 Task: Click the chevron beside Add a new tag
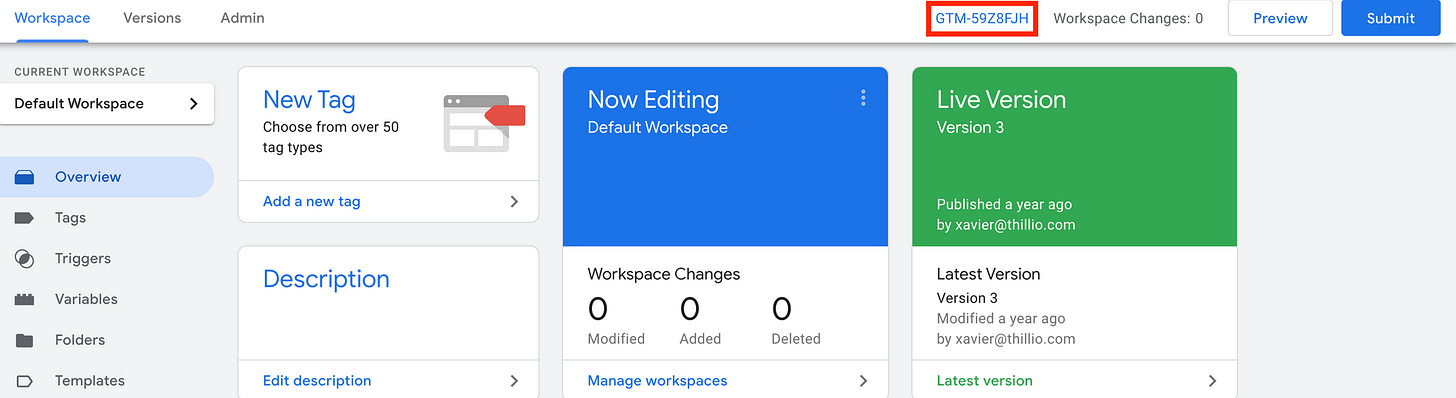514,201
